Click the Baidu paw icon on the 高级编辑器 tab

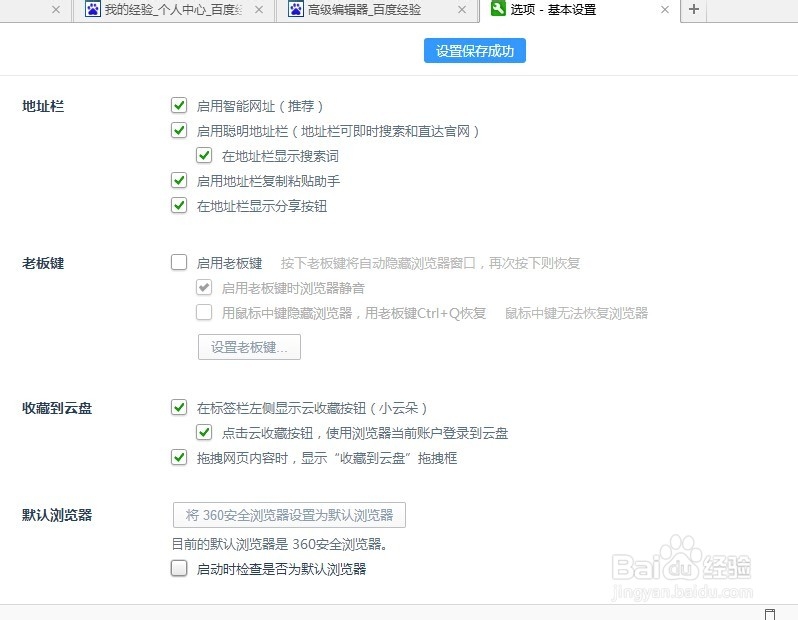(x=296, y=9)
